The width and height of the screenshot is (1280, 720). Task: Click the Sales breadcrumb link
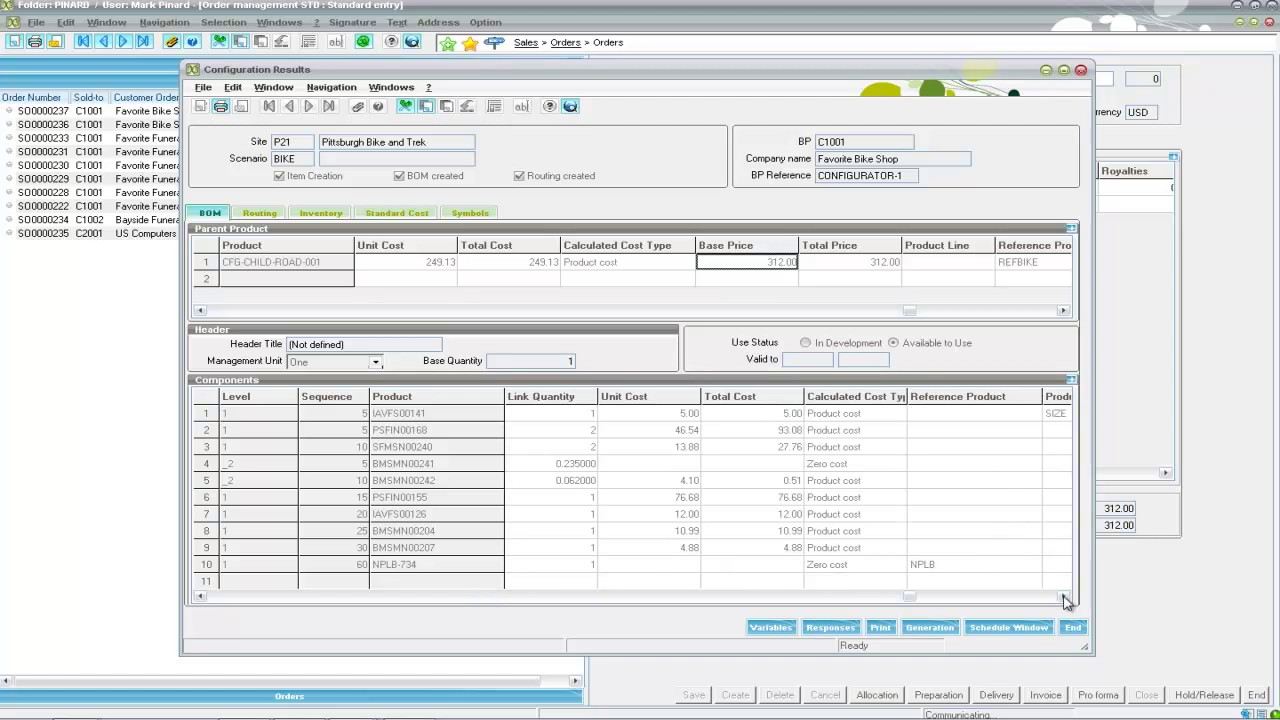point(526,43)
